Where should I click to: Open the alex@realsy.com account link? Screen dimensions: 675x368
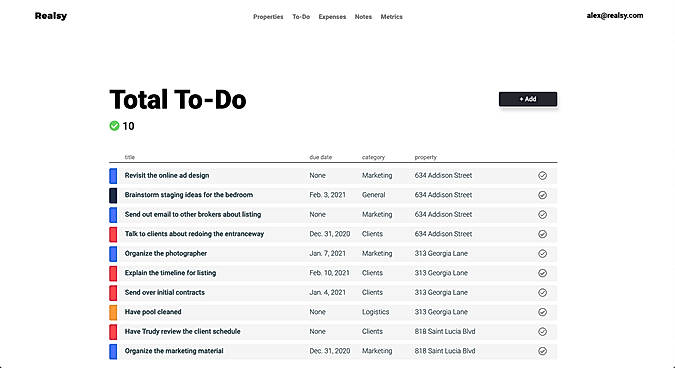615,15
